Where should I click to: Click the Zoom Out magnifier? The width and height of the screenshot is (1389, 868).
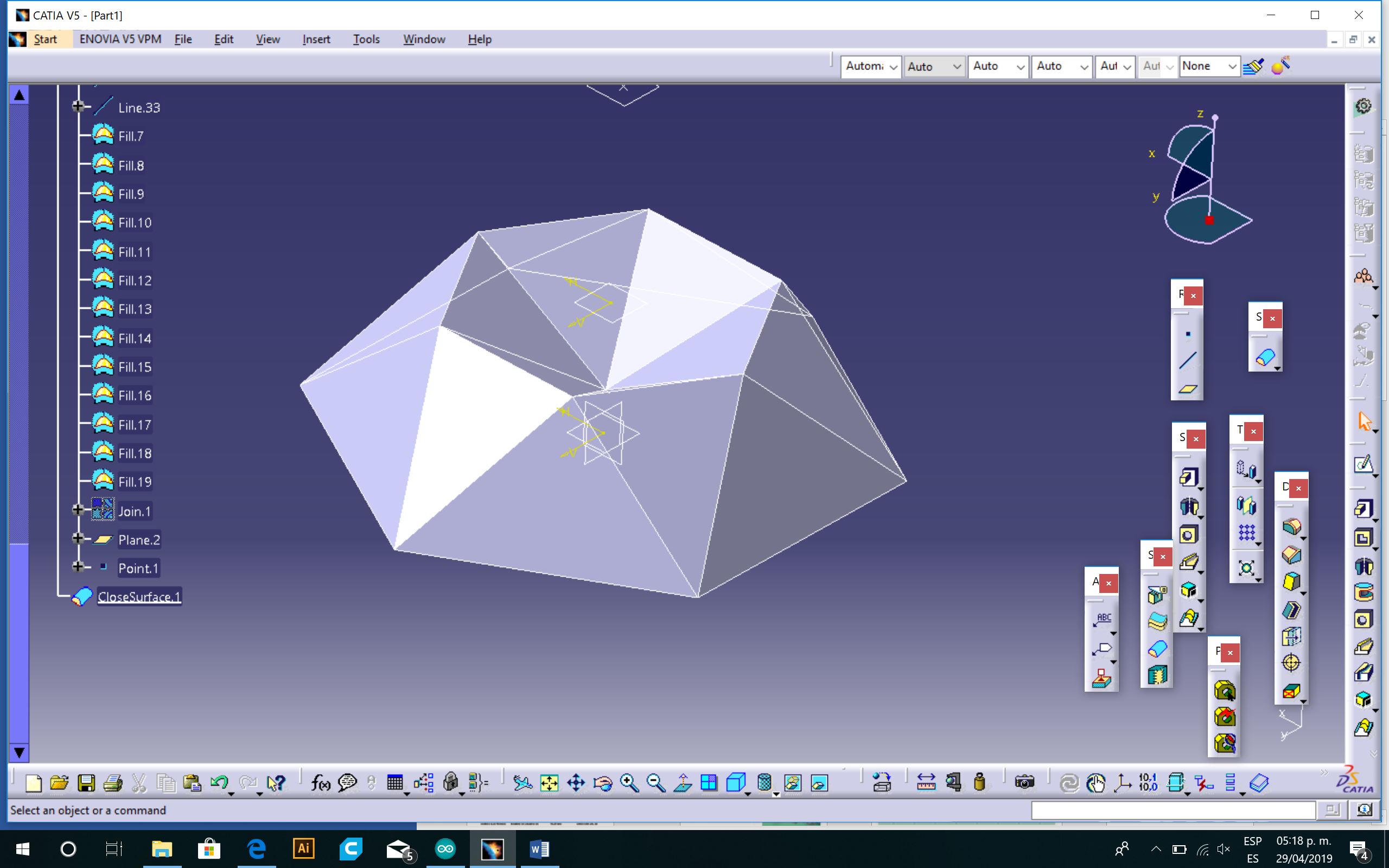[x=655, y=782]
